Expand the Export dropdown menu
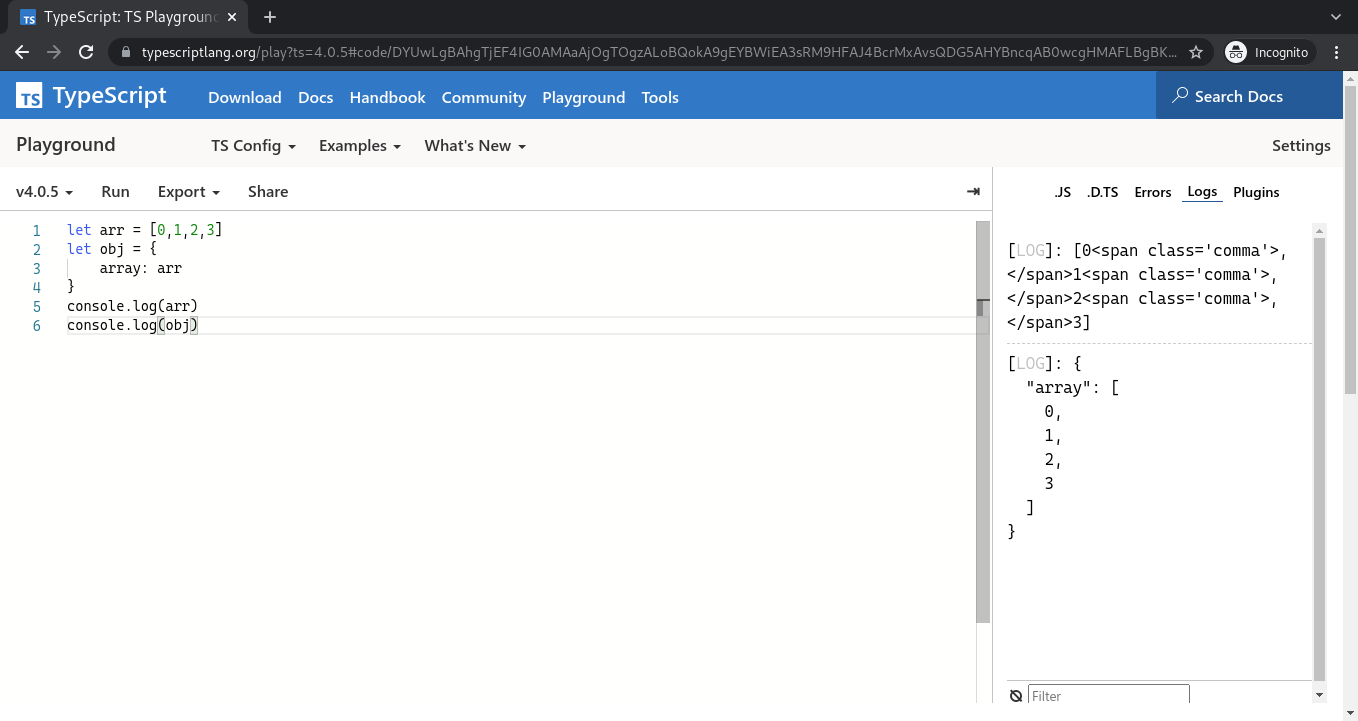Screen dimensions: 1358x721 point(188,191)
